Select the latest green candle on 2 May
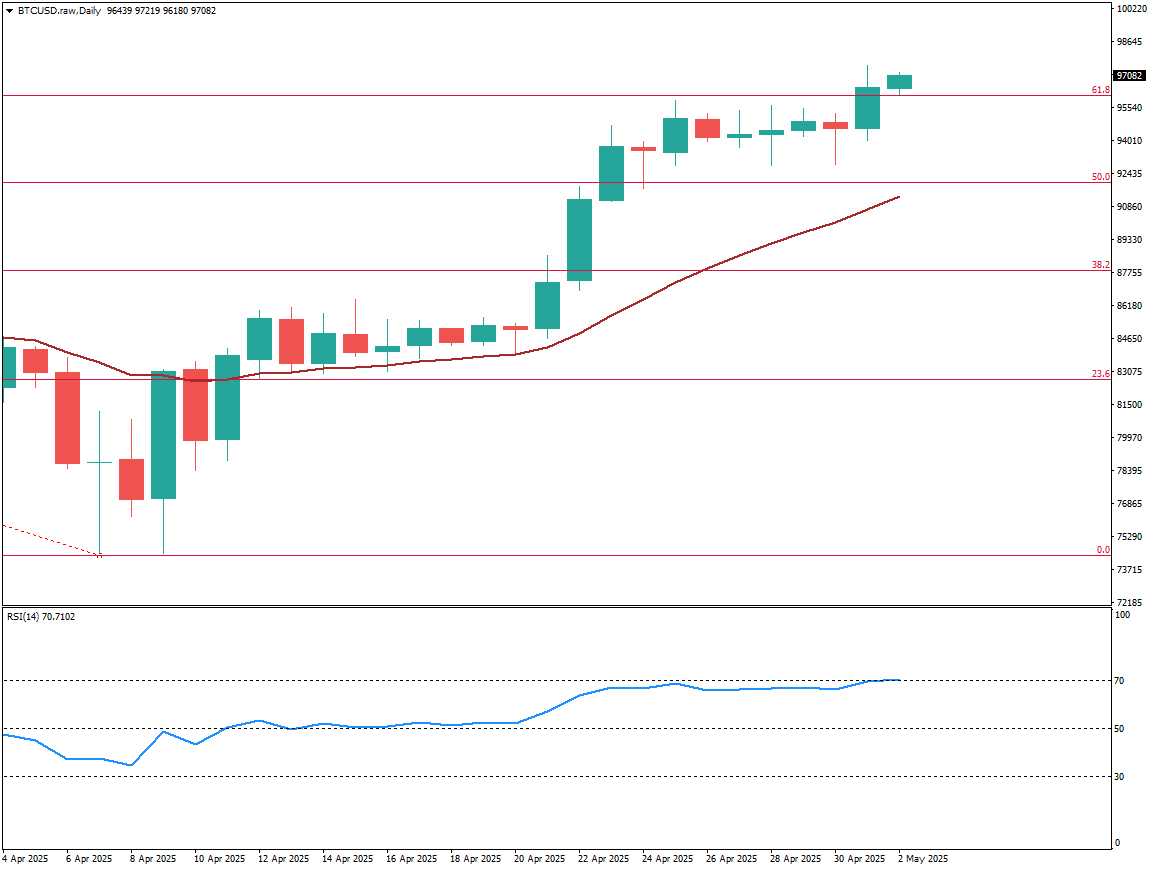The height and width of the screenshot is (870, 1152). pos(899,82)
